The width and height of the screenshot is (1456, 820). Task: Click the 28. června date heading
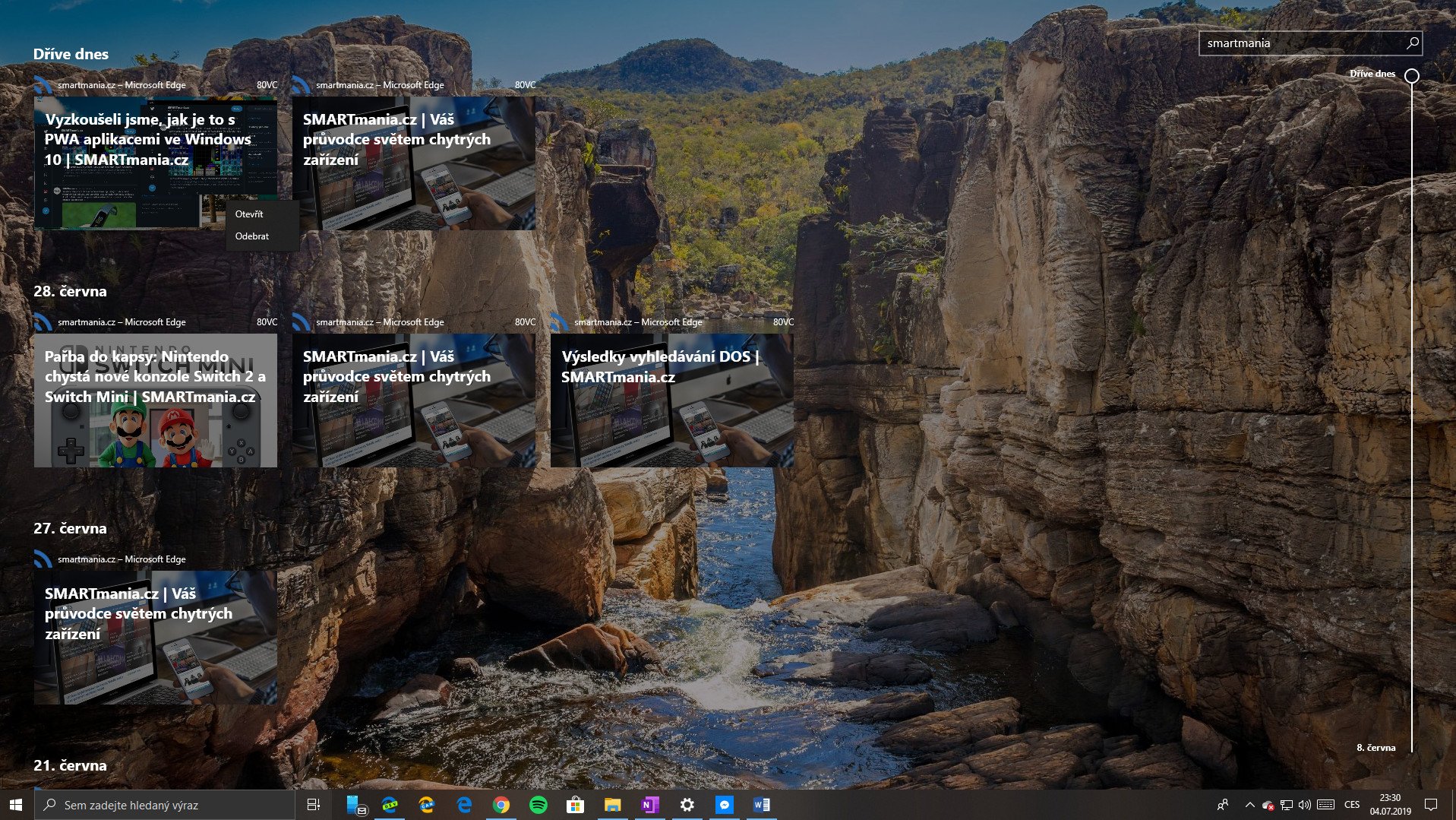(x=70, y=291)
